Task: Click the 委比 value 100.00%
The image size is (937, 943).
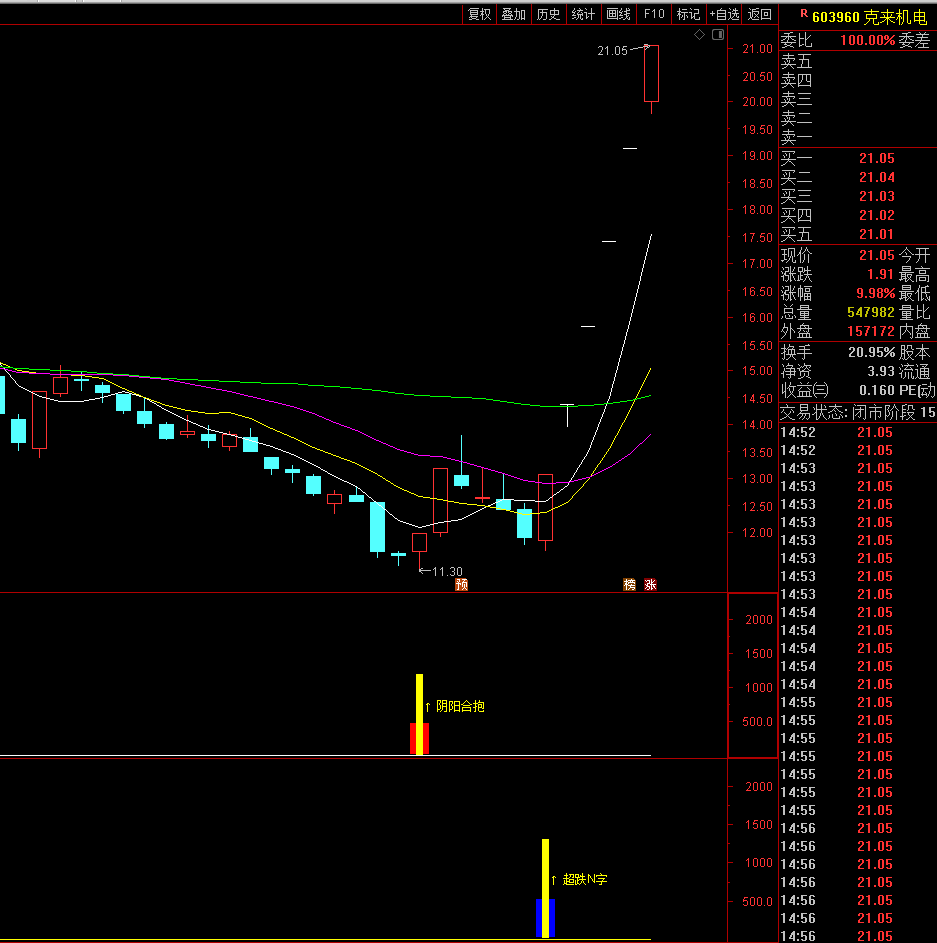Action: [x=867, y=40]
